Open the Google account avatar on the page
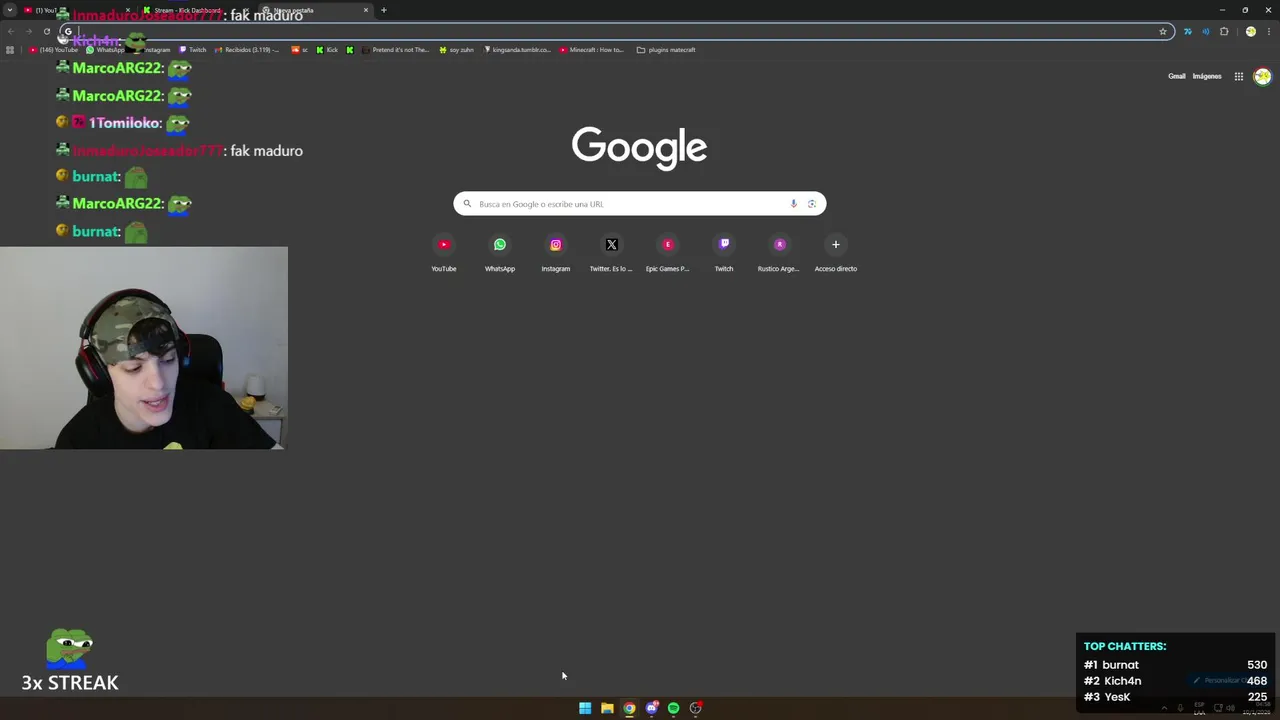 click(1262, 76)
